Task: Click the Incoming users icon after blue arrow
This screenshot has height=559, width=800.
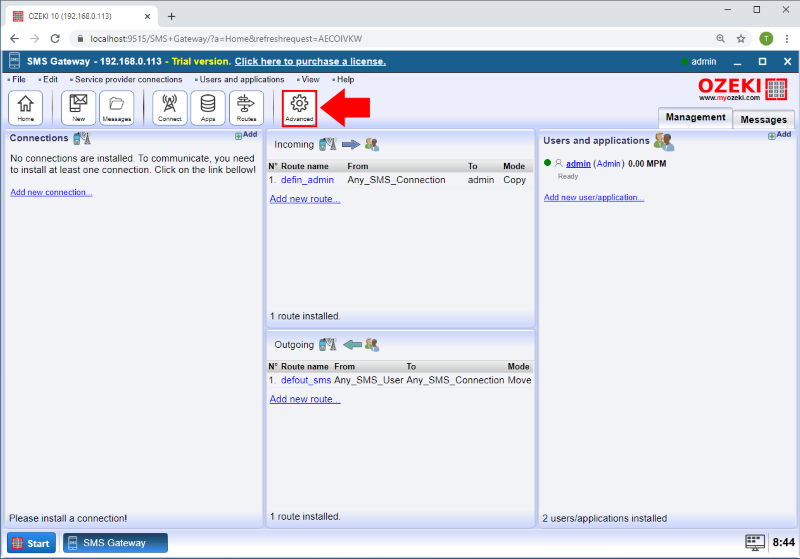Action: tap(372, 145)
